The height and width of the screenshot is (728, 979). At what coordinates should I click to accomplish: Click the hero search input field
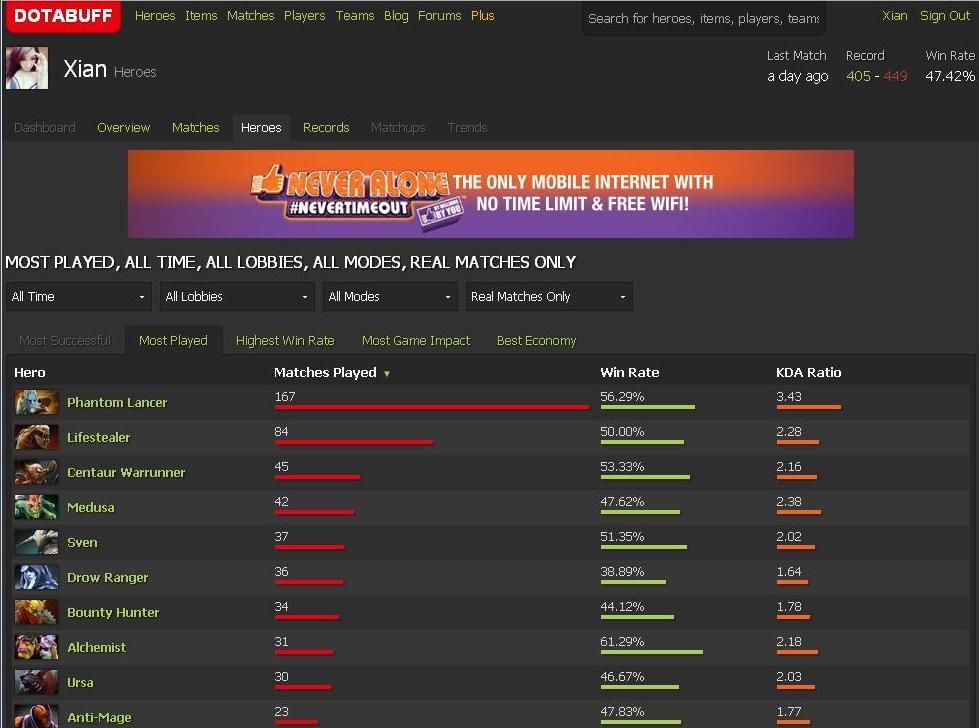(703, 18)
